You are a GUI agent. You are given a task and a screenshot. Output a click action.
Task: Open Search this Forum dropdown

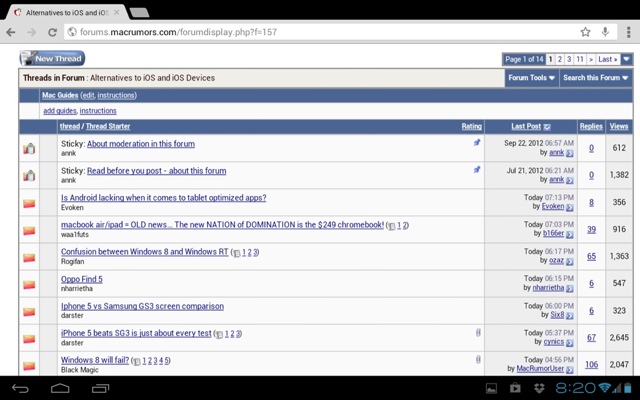click(x=596, y=78)
